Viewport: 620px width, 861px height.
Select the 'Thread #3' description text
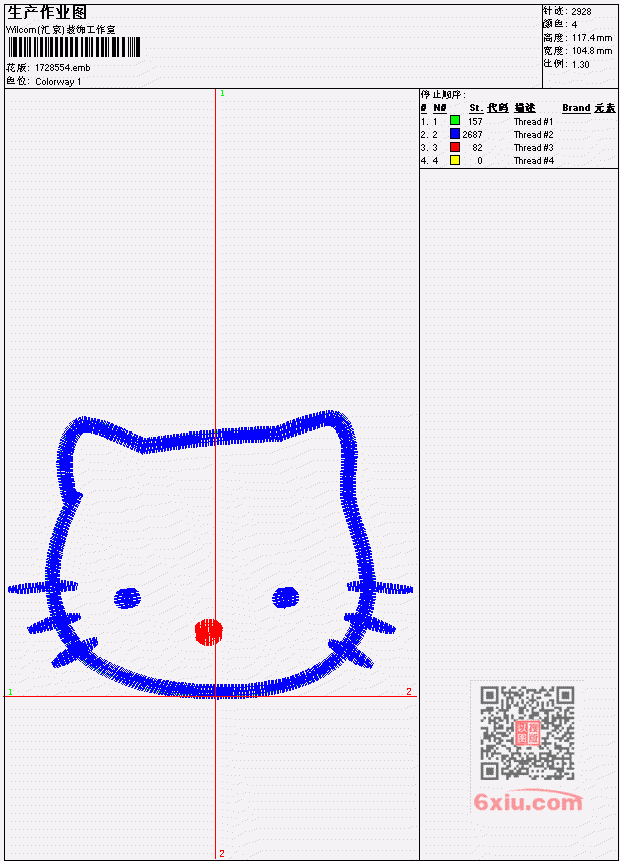pos(533,148)
